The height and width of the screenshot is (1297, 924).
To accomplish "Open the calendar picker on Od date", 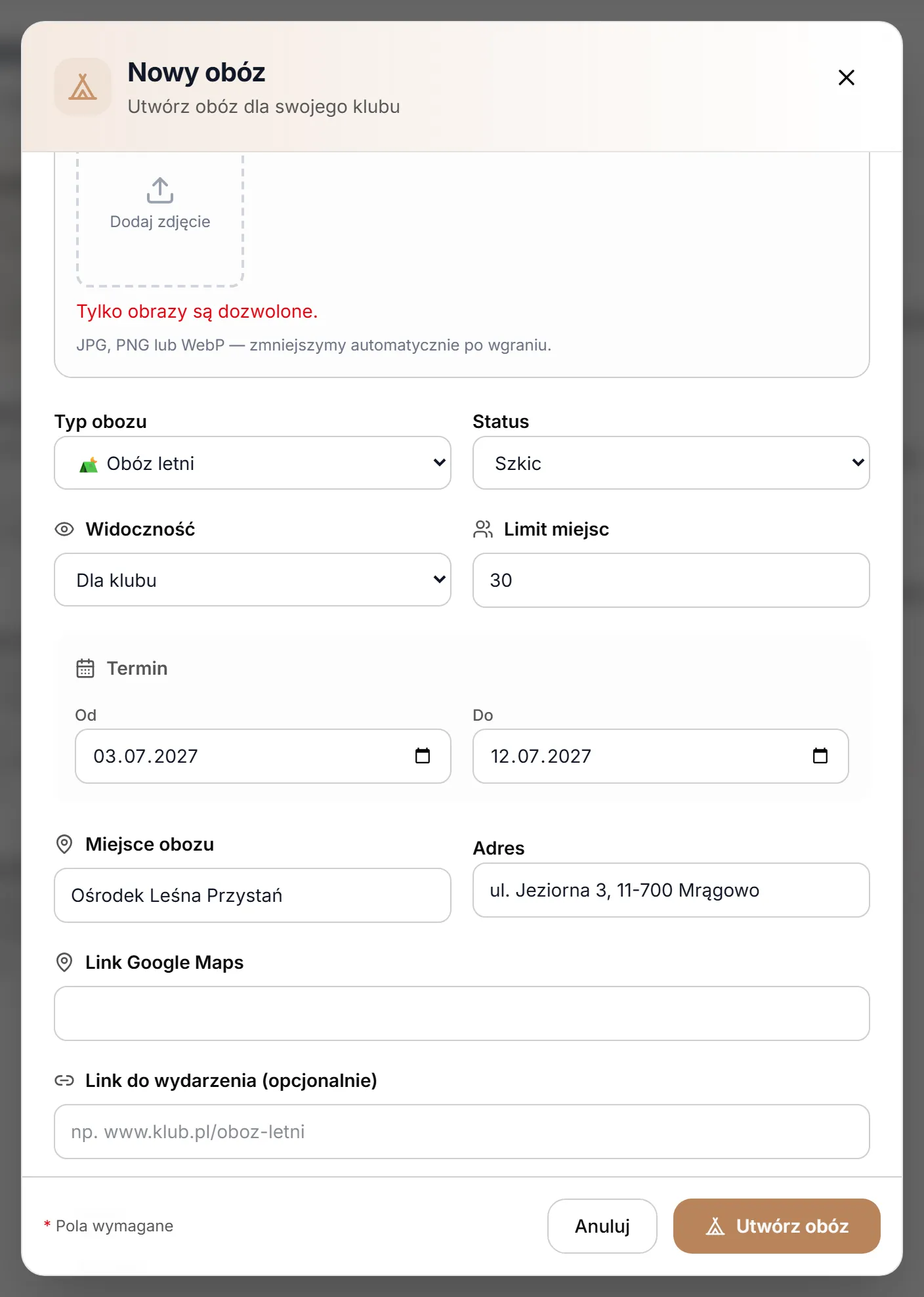I will 423,756.
